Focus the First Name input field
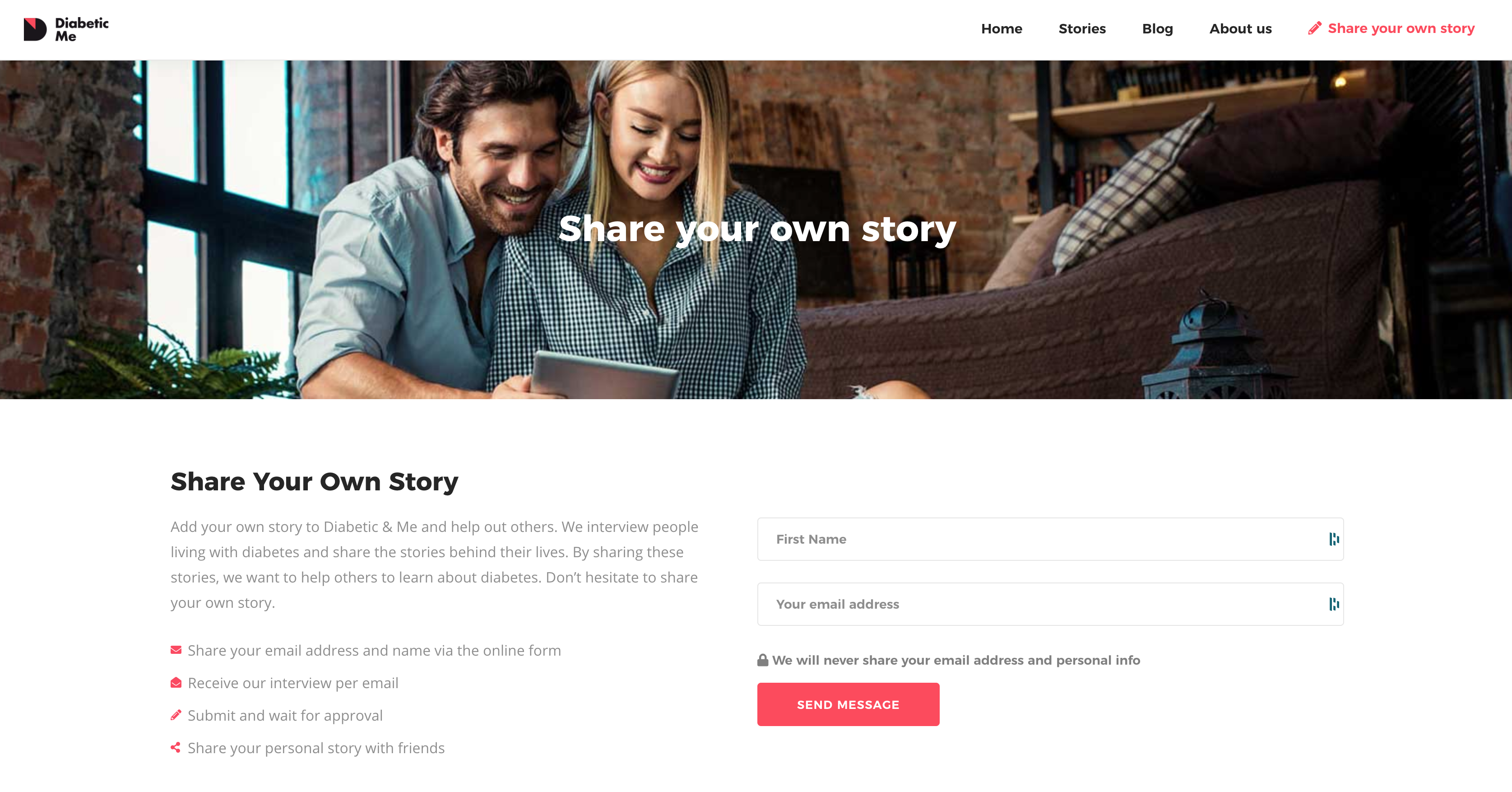Image resolution: width=1512 pixels, height=792 pixels. 1050,539
